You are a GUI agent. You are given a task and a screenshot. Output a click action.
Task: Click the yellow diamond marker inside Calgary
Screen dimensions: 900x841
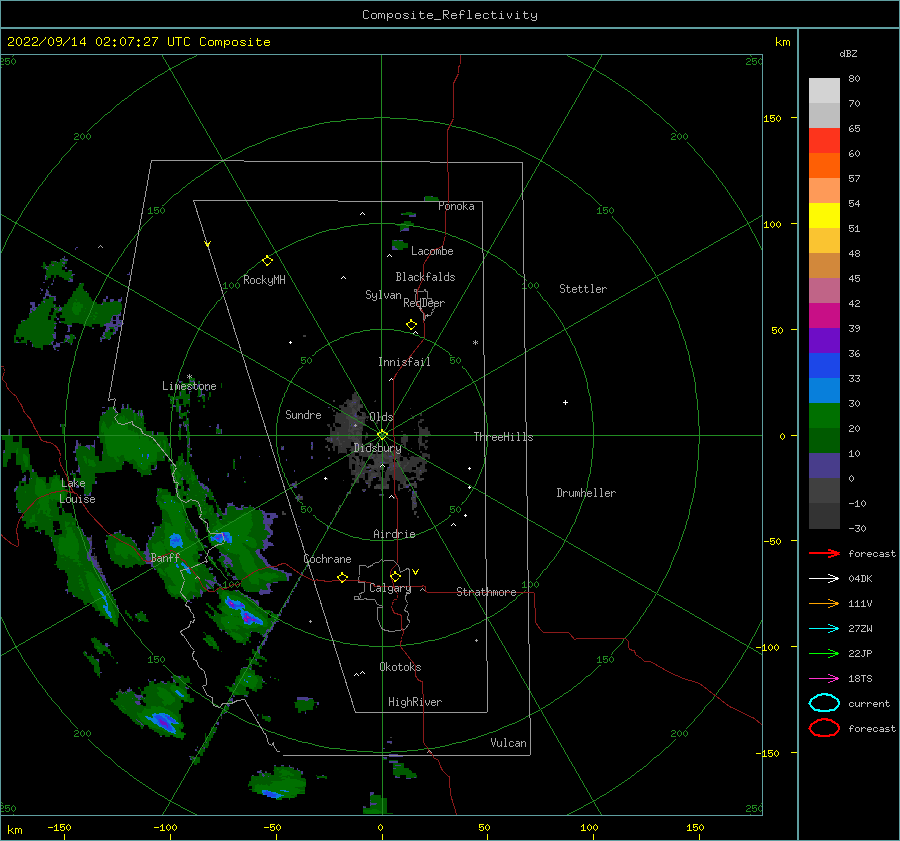click(395, 576)
